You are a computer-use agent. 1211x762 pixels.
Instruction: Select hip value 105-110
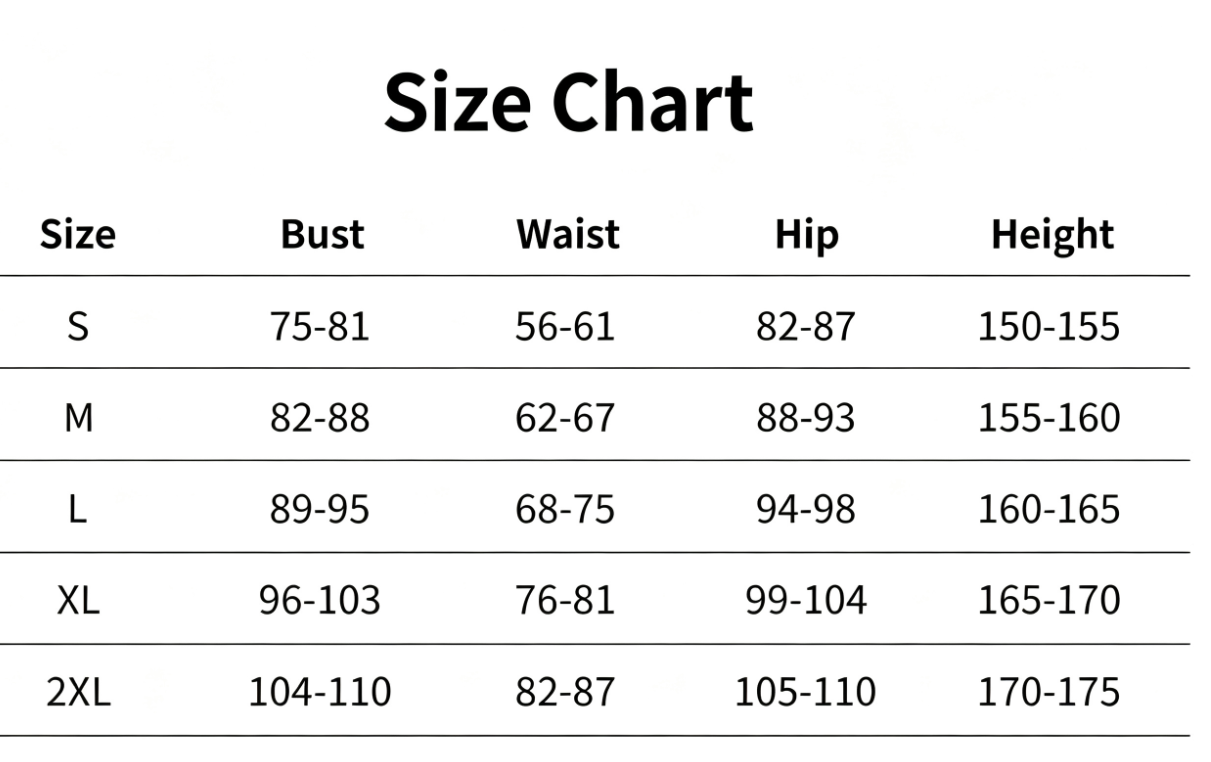tap(806, 692)
